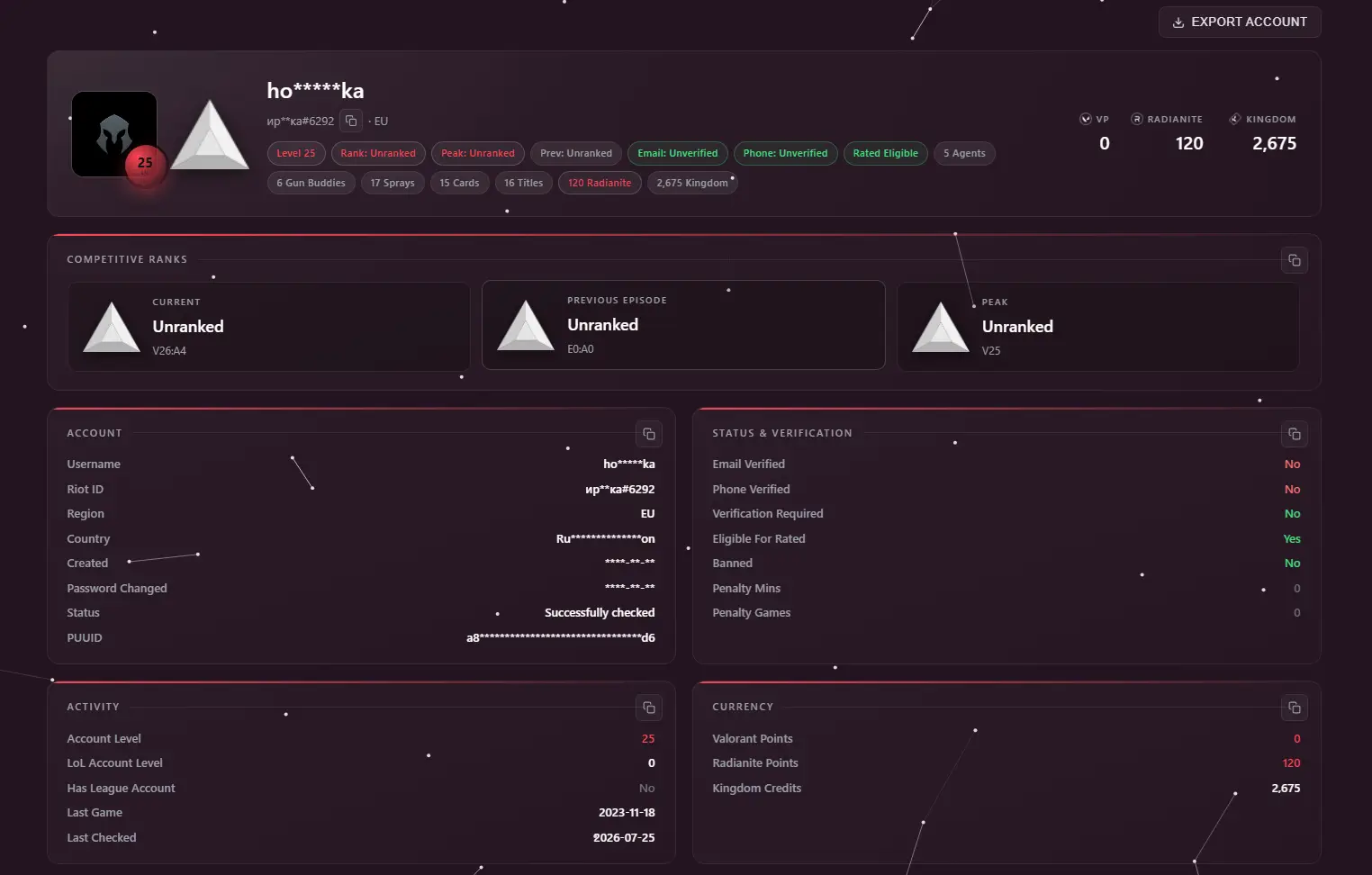Viewport: 1372px width, 875px height.
Task: Copy the Account section details
Action: [648, 434]
